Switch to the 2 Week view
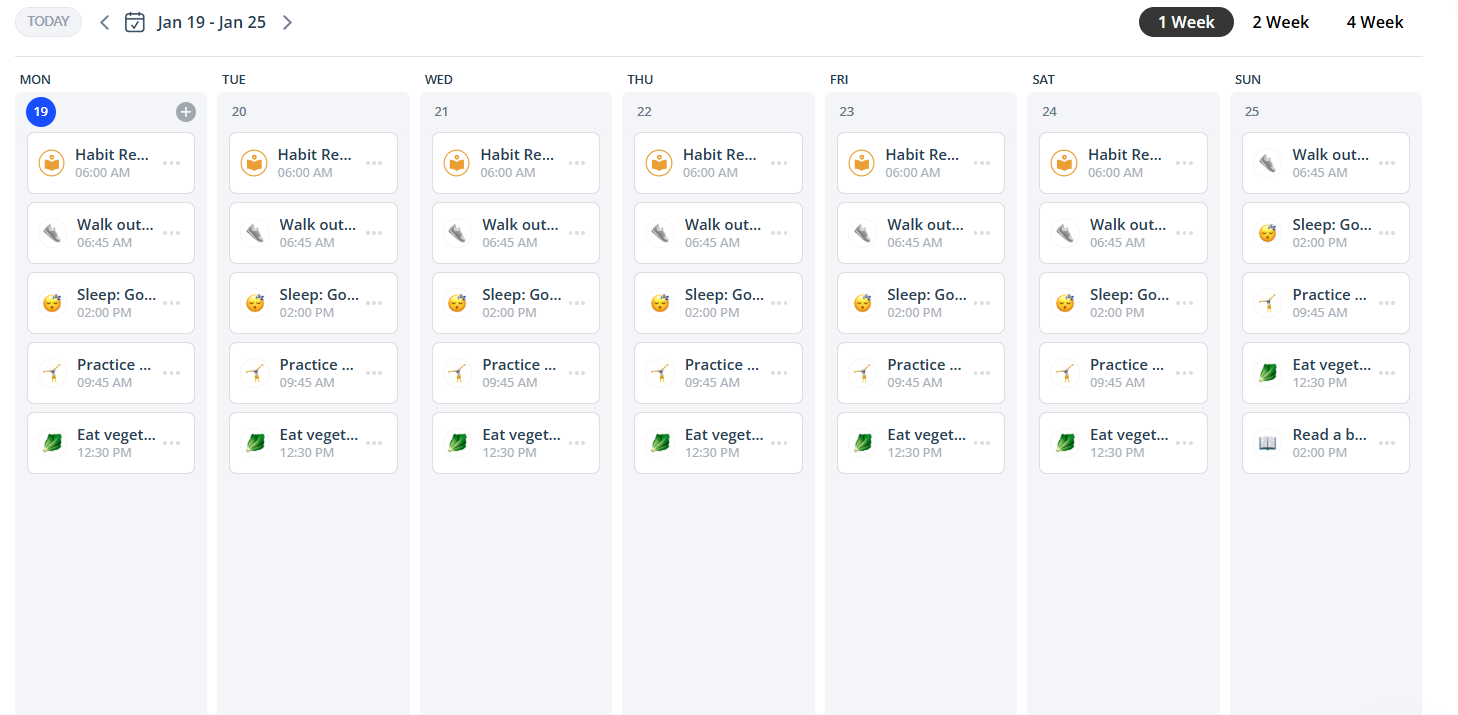 coord(1281,21)
